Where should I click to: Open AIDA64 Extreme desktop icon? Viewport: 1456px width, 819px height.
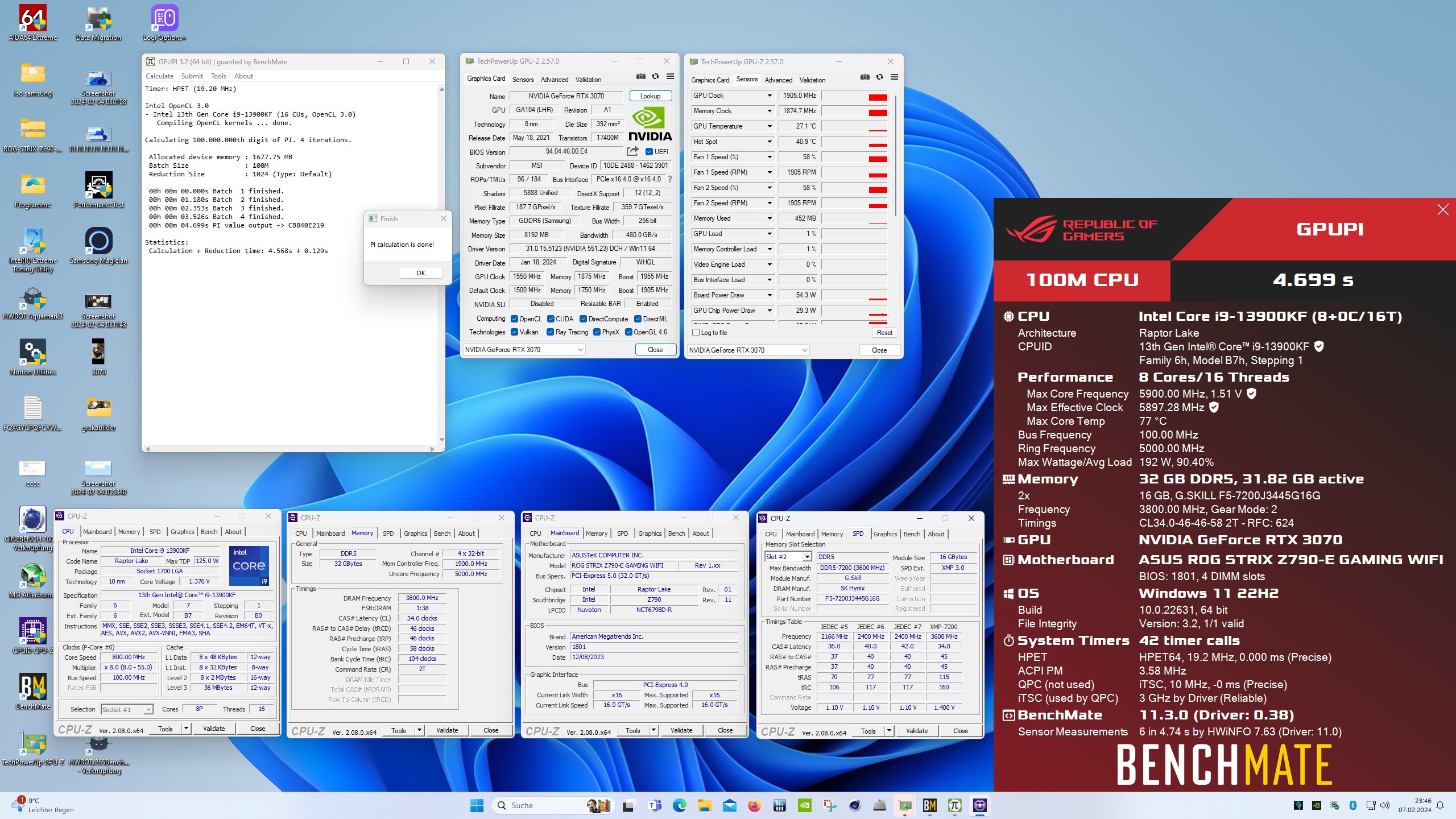33,23
